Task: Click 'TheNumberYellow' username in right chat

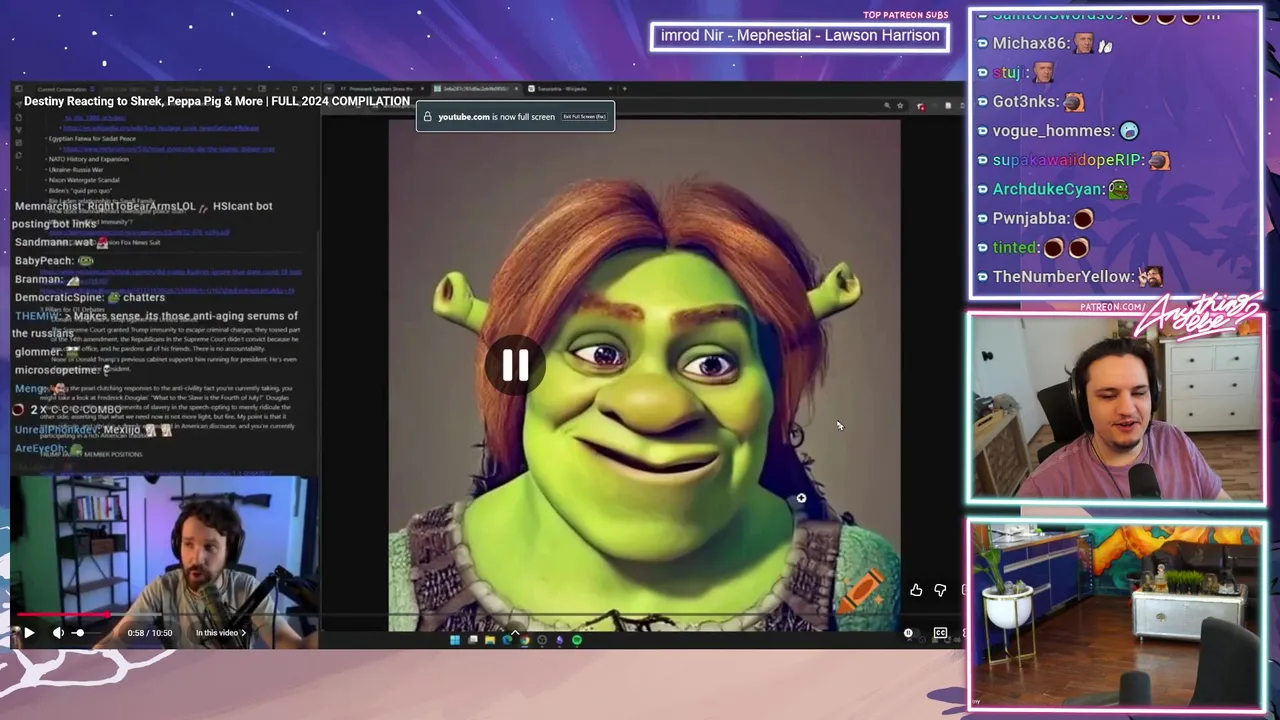Action: 1063,276
